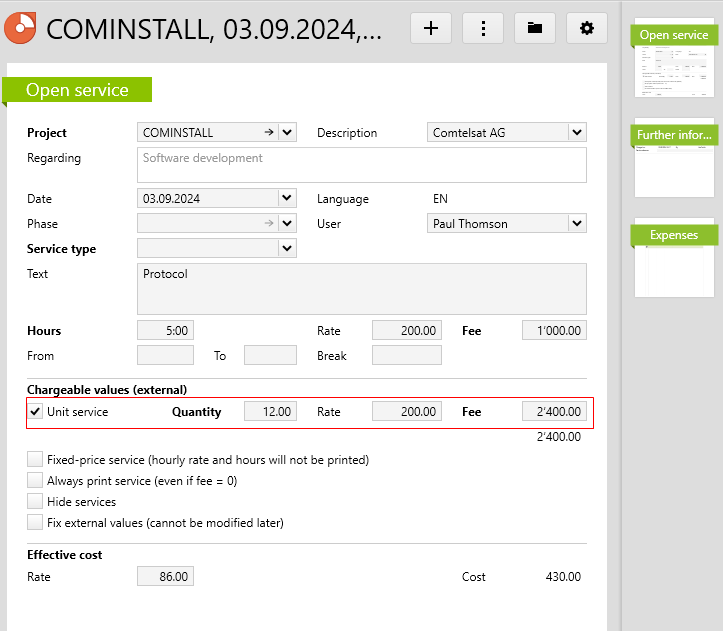Enable the Fixed-price service checkbox

[x=36, y=460]
